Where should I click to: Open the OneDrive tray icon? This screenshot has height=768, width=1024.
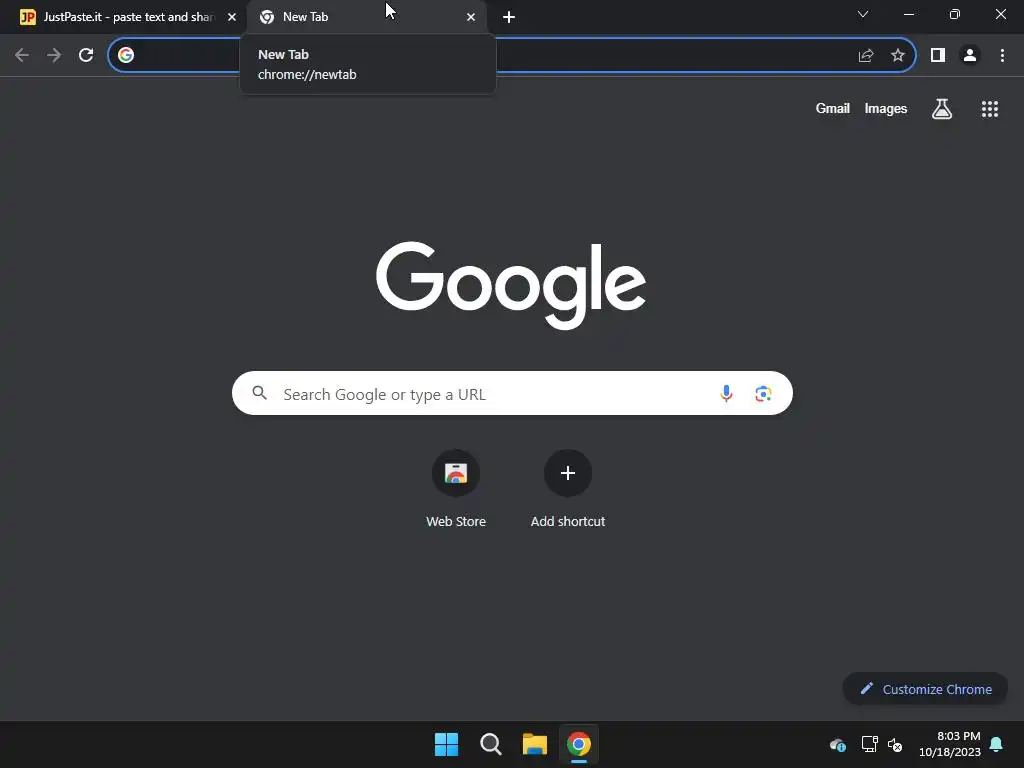pyautogui.click(x=838, y=744)
